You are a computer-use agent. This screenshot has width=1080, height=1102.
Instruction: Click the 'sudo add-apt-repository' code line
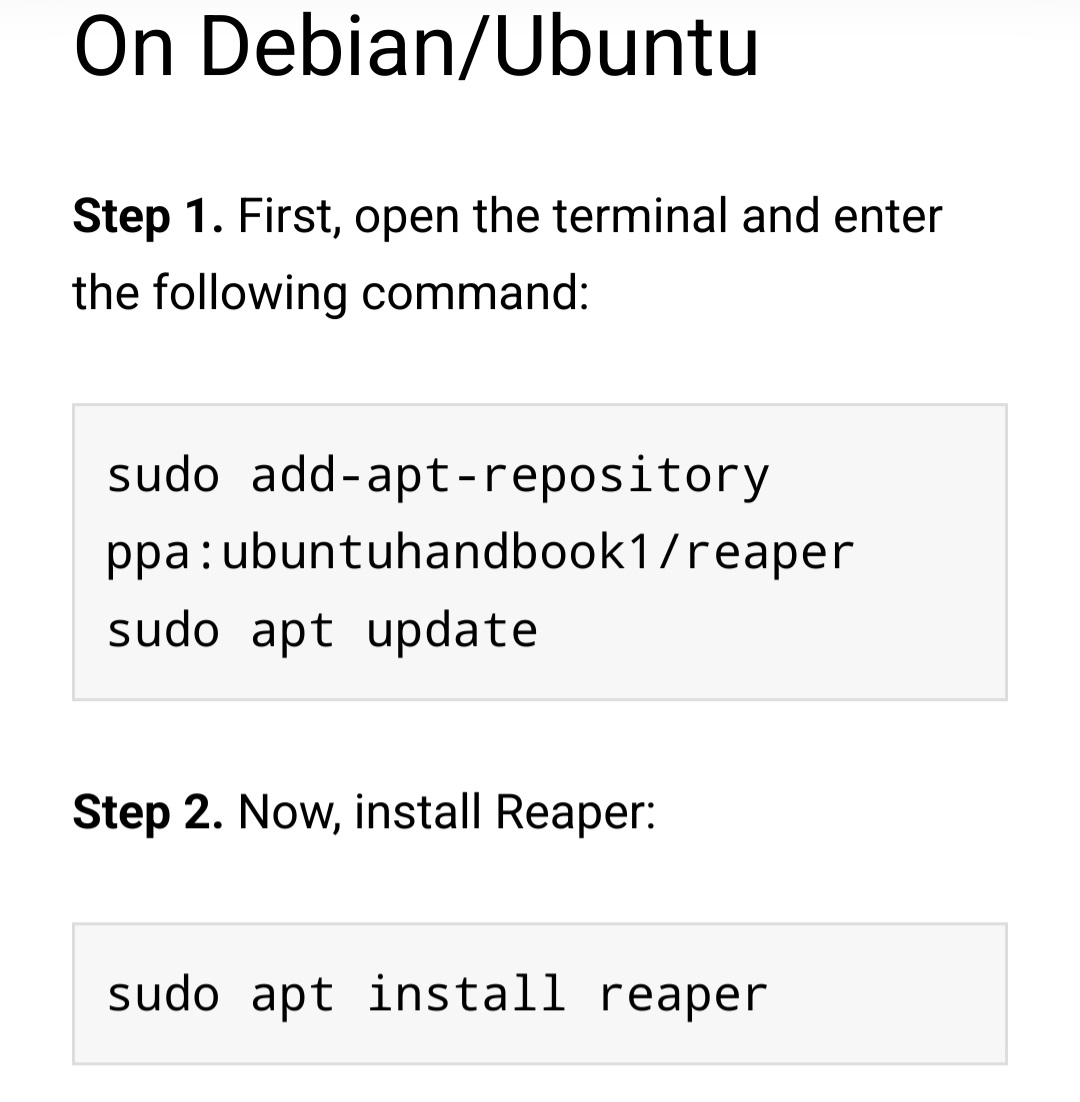438,477
